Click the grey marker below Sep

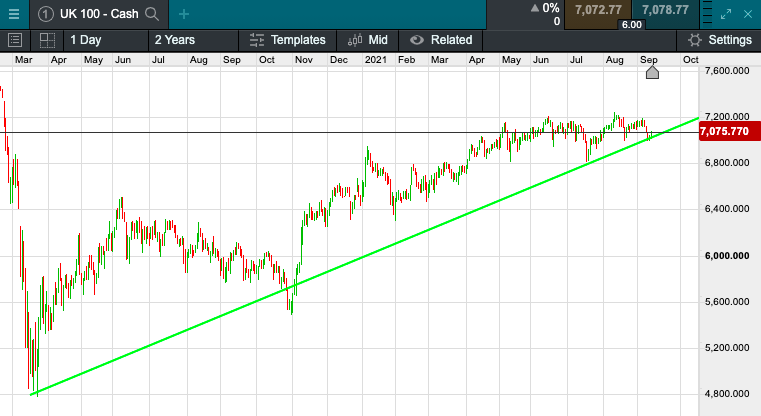(652, 72)
